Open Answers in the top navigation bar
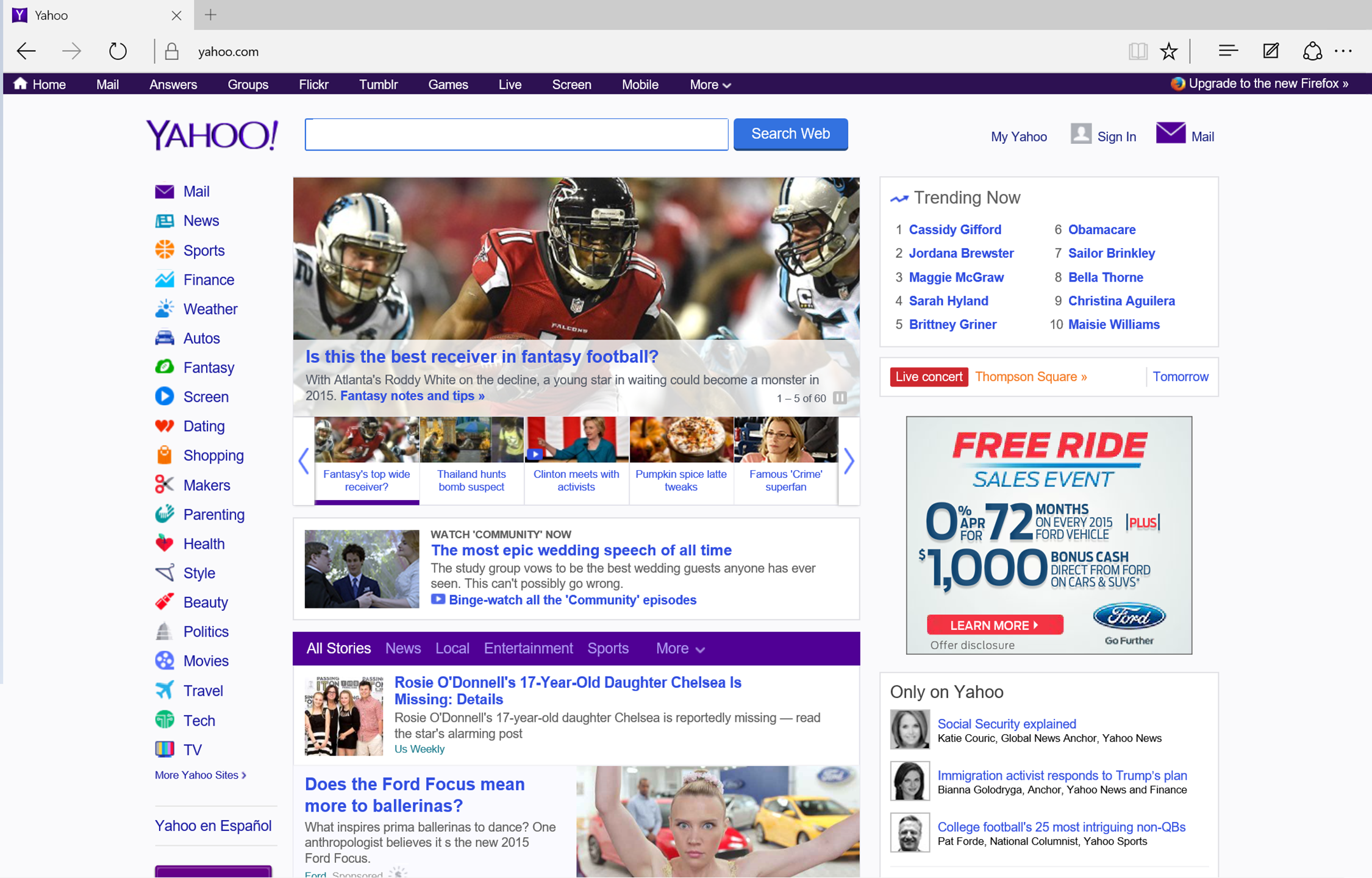 [x=173, y=85]
